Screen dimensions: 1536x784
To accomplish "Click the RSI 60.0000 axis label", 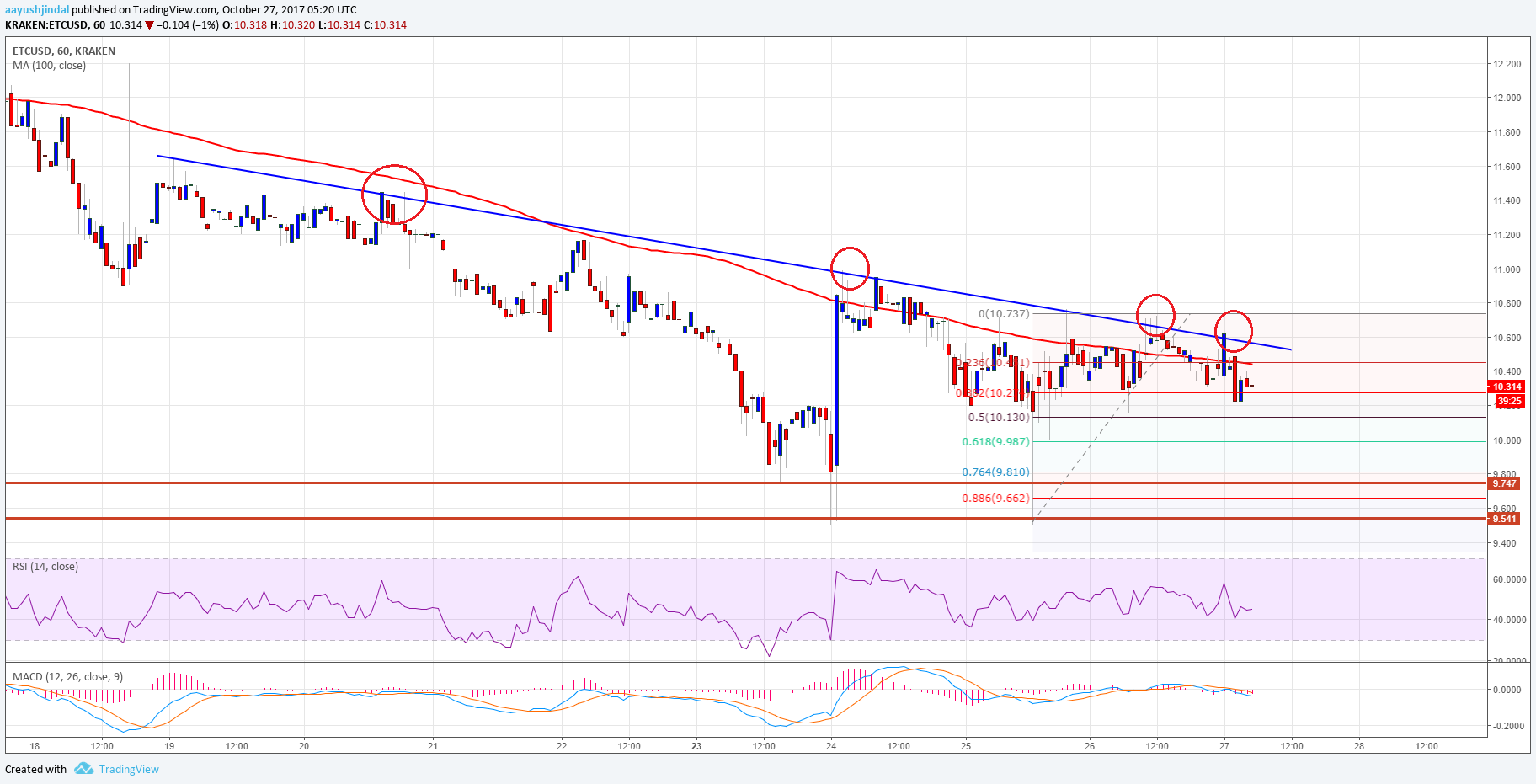I will click(1509, 579).
